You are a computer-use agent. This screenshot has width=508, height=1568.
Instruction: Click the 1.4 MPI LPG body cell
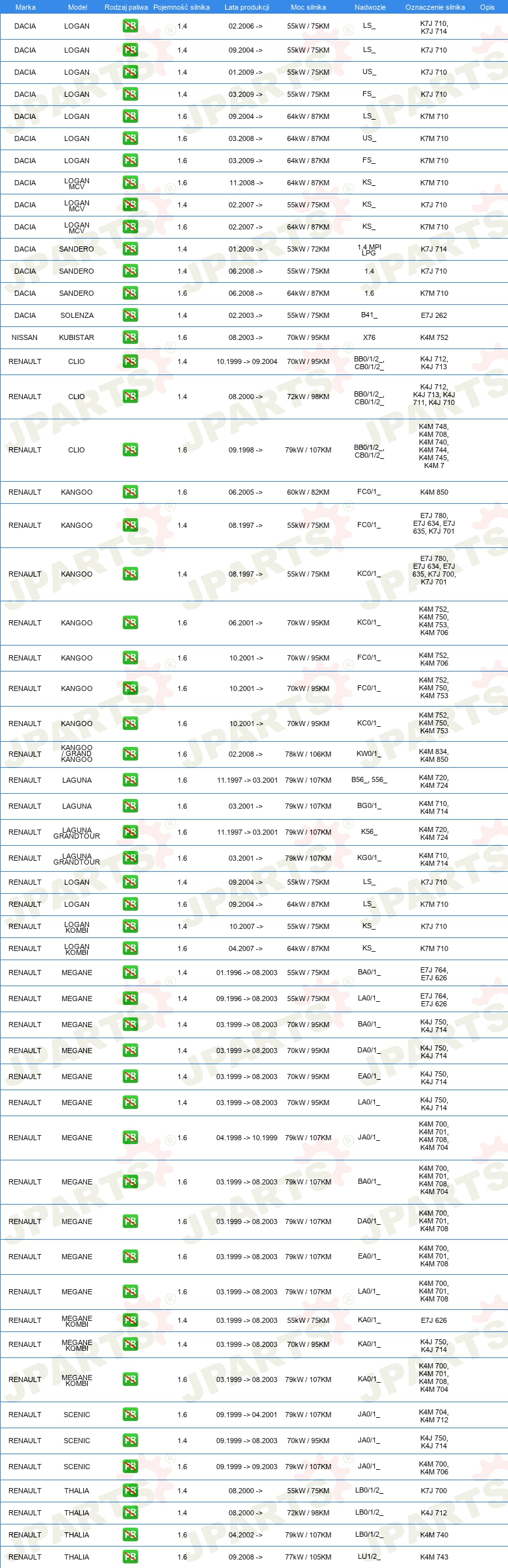[369, 250]
